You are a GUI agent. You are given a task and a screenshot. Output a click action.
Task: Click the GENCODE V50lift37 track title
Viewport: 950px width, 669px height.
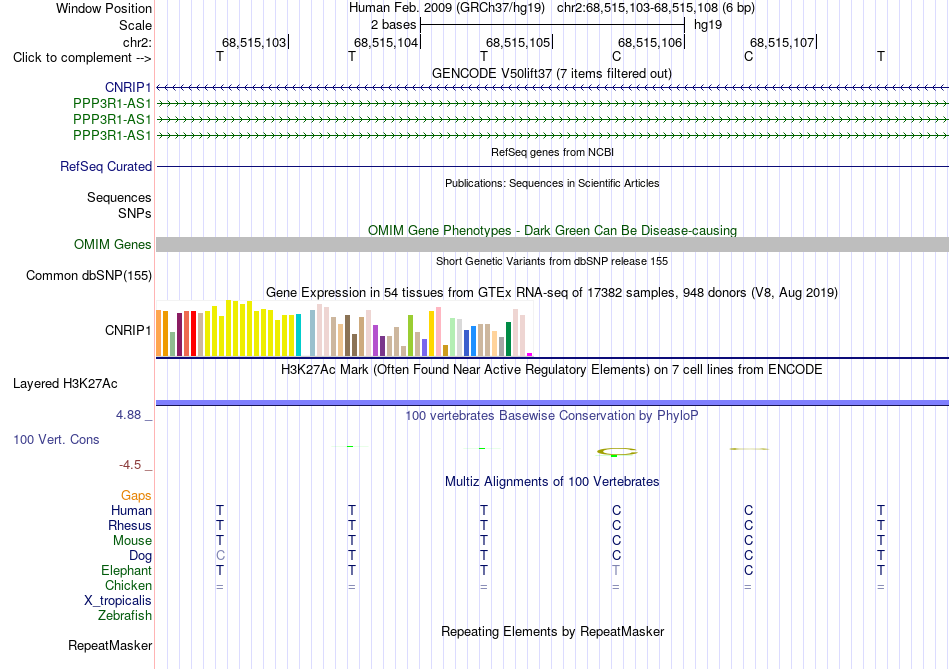pyautogui.click(x=551, y=73)
